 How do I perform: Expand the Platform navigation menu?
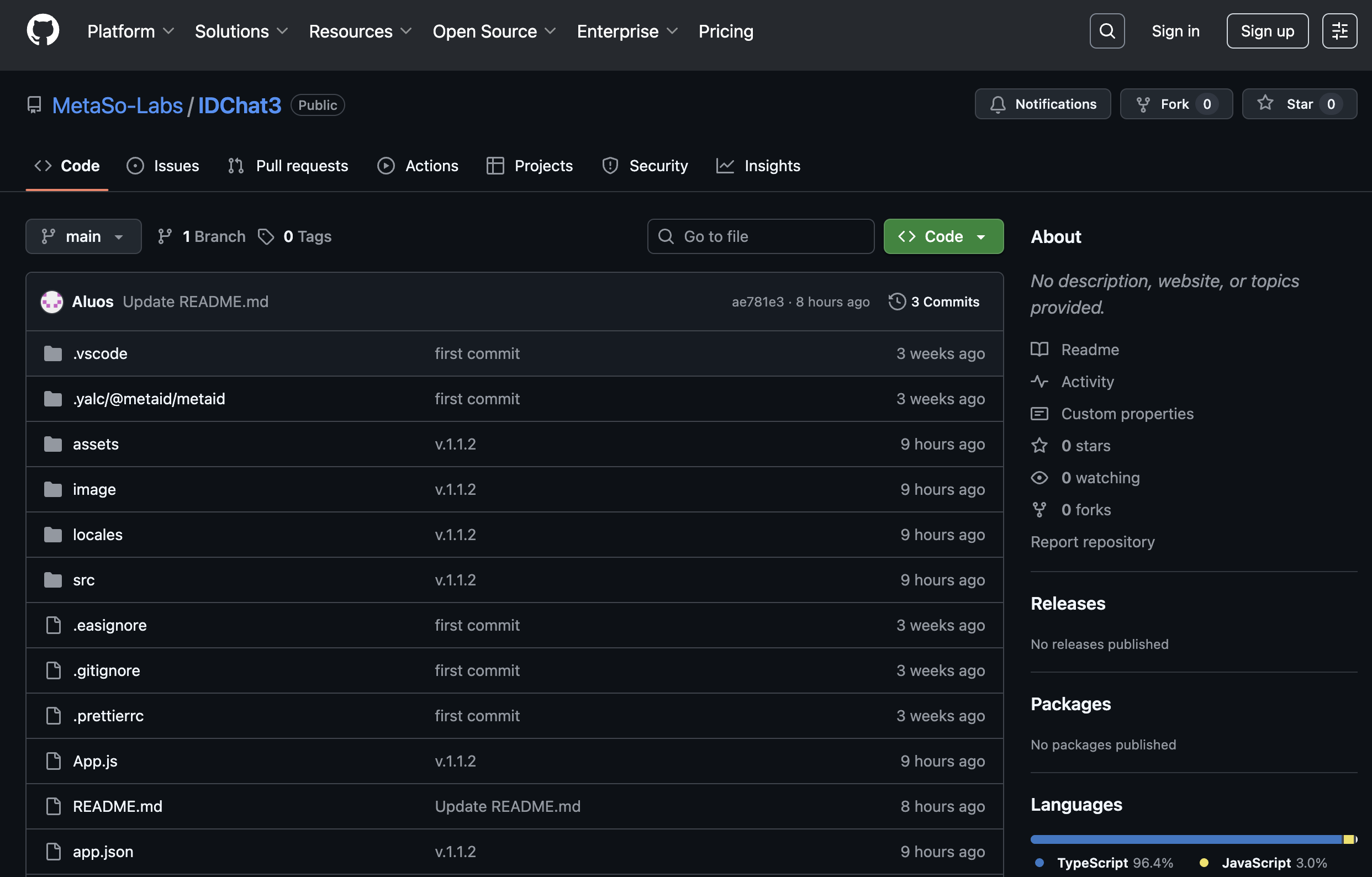coord(130,31)
